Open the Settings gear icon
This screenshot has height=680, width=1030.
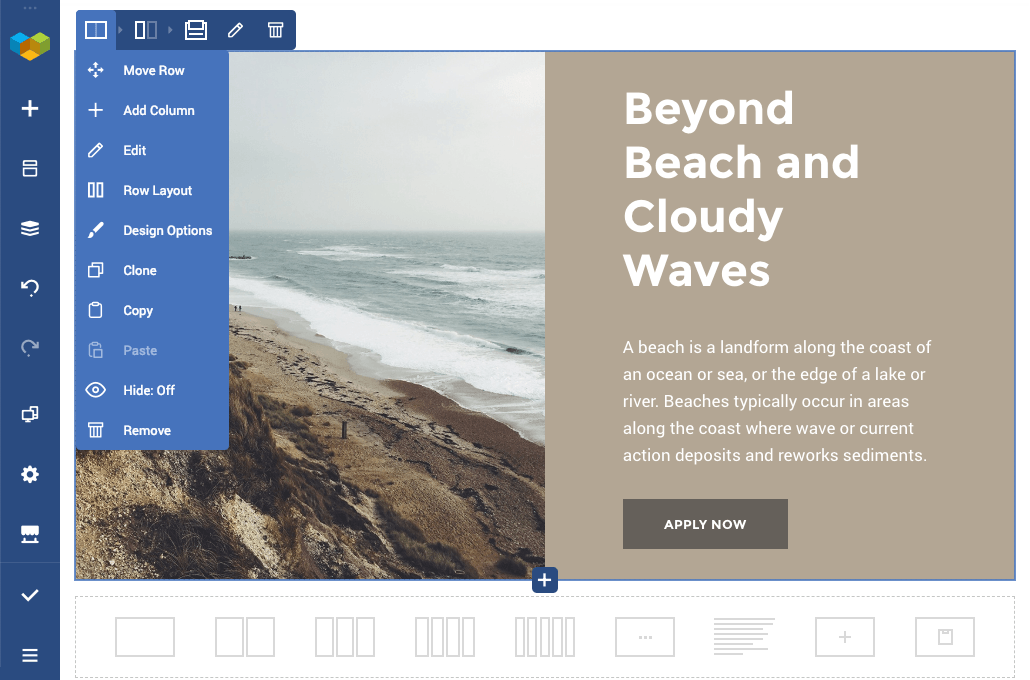(x=30, y=474)
